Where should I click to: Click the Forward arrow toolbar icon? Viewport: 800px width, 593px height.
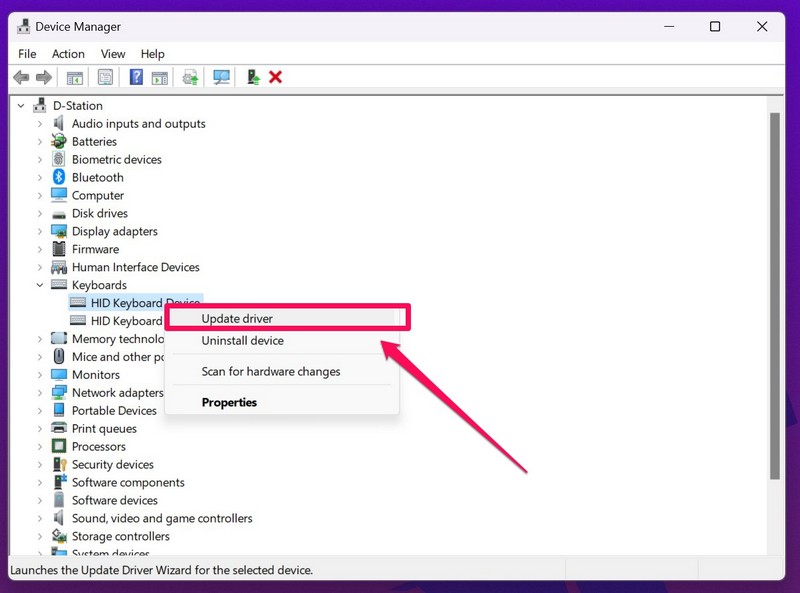point(44,77)
